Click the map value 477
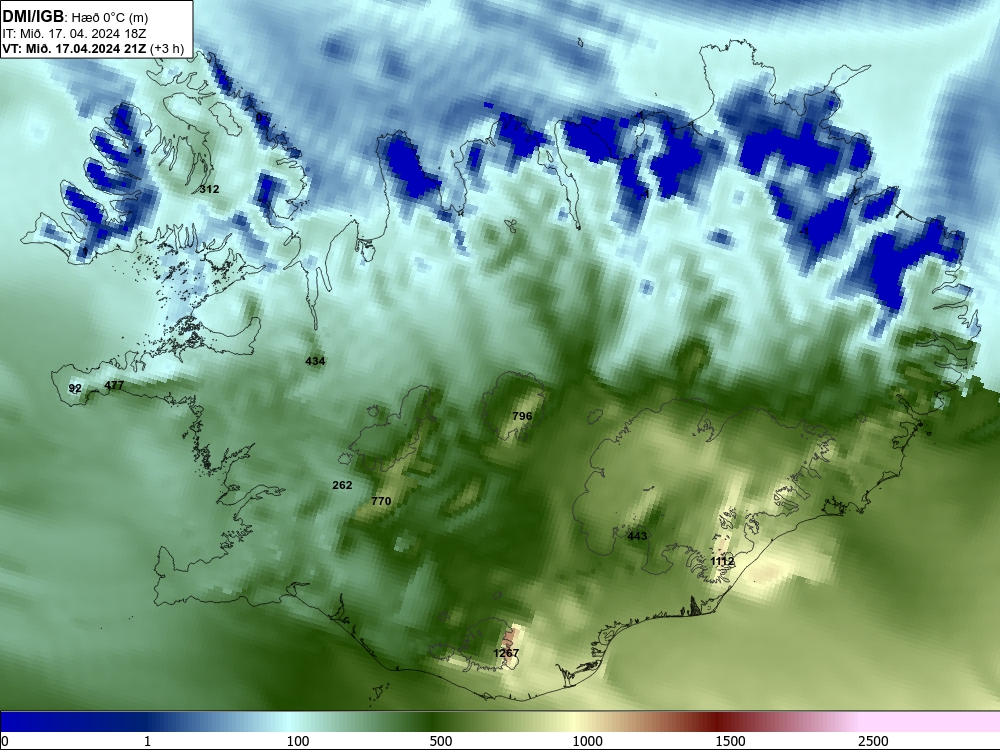 point(114,385)
